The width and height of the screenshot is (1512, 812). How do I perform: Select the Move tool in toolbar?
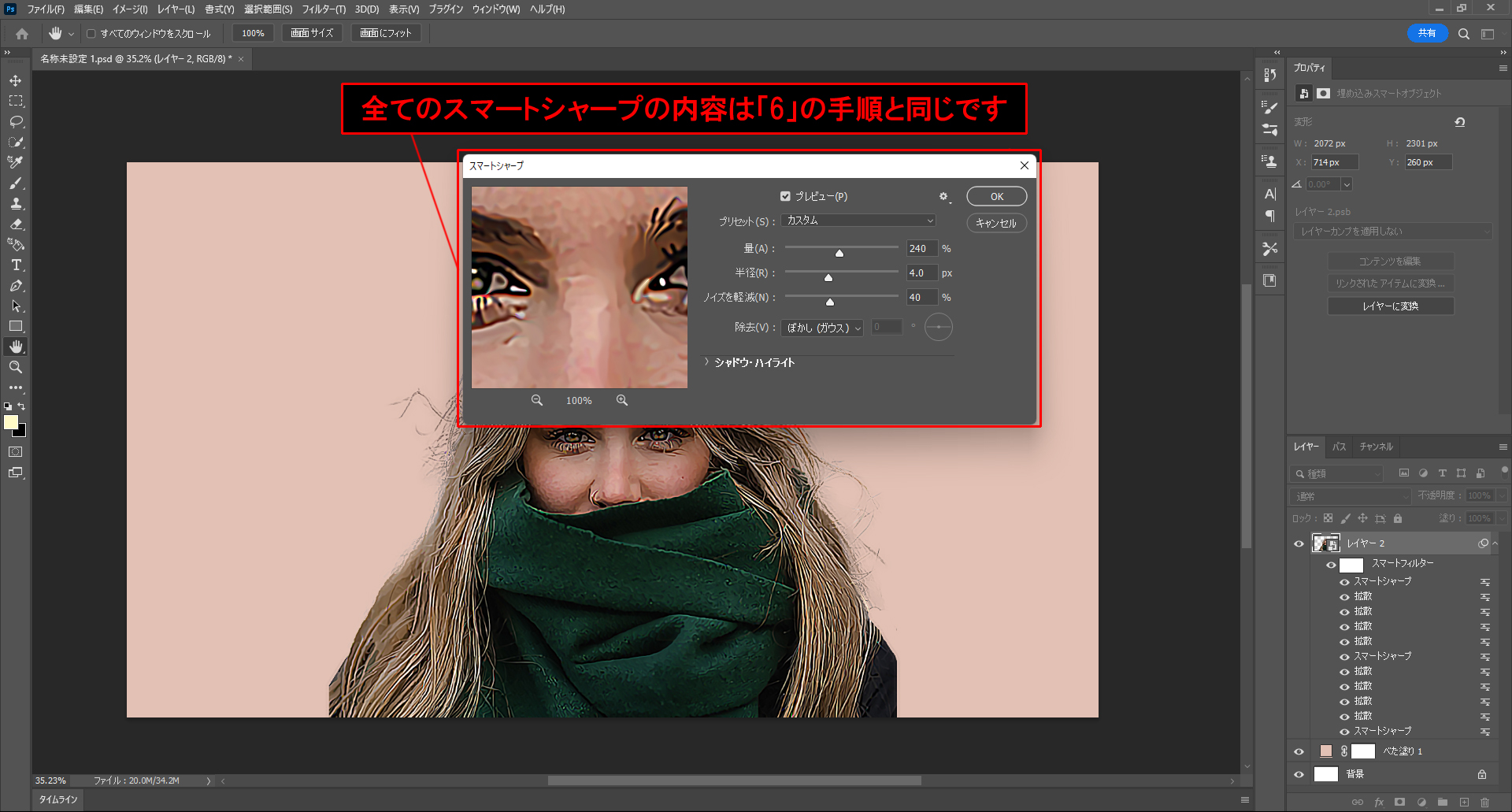point(16,80)
